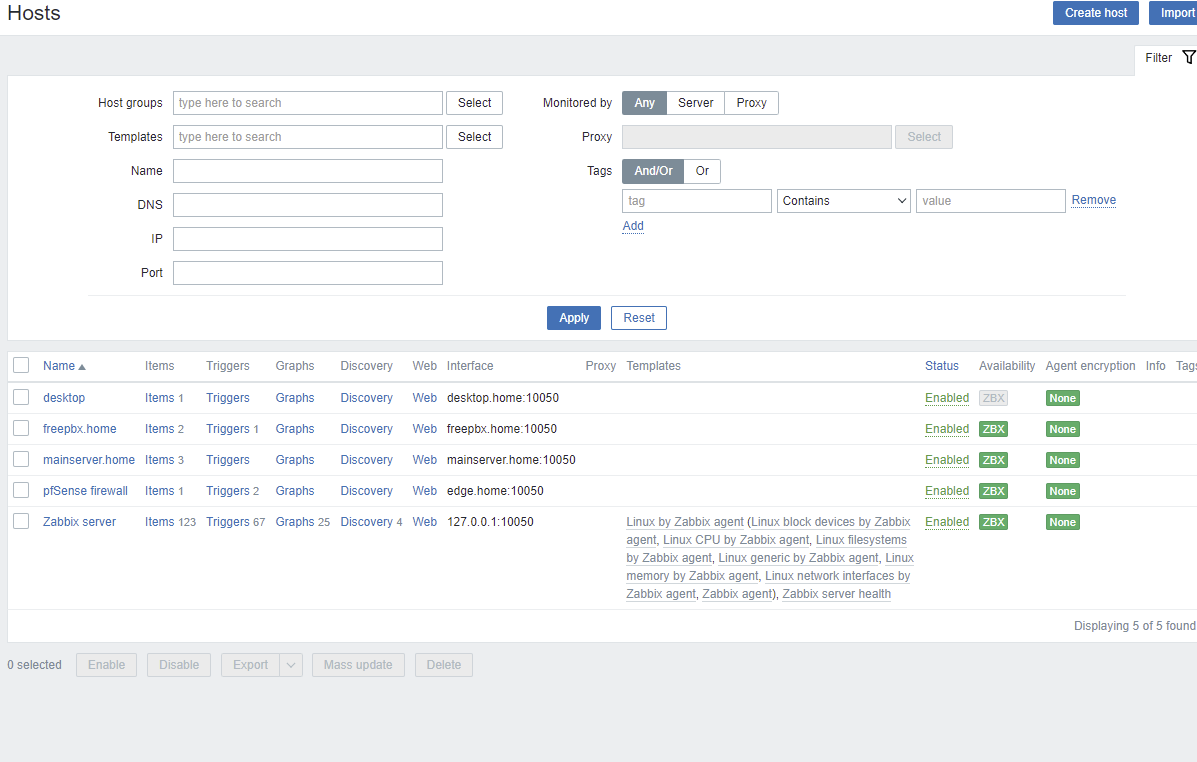The height and width of the screenshot is (762, 1197).
Task: Click ZBX availability badge for Zabbix server
Action: click(x=993, y=522)
